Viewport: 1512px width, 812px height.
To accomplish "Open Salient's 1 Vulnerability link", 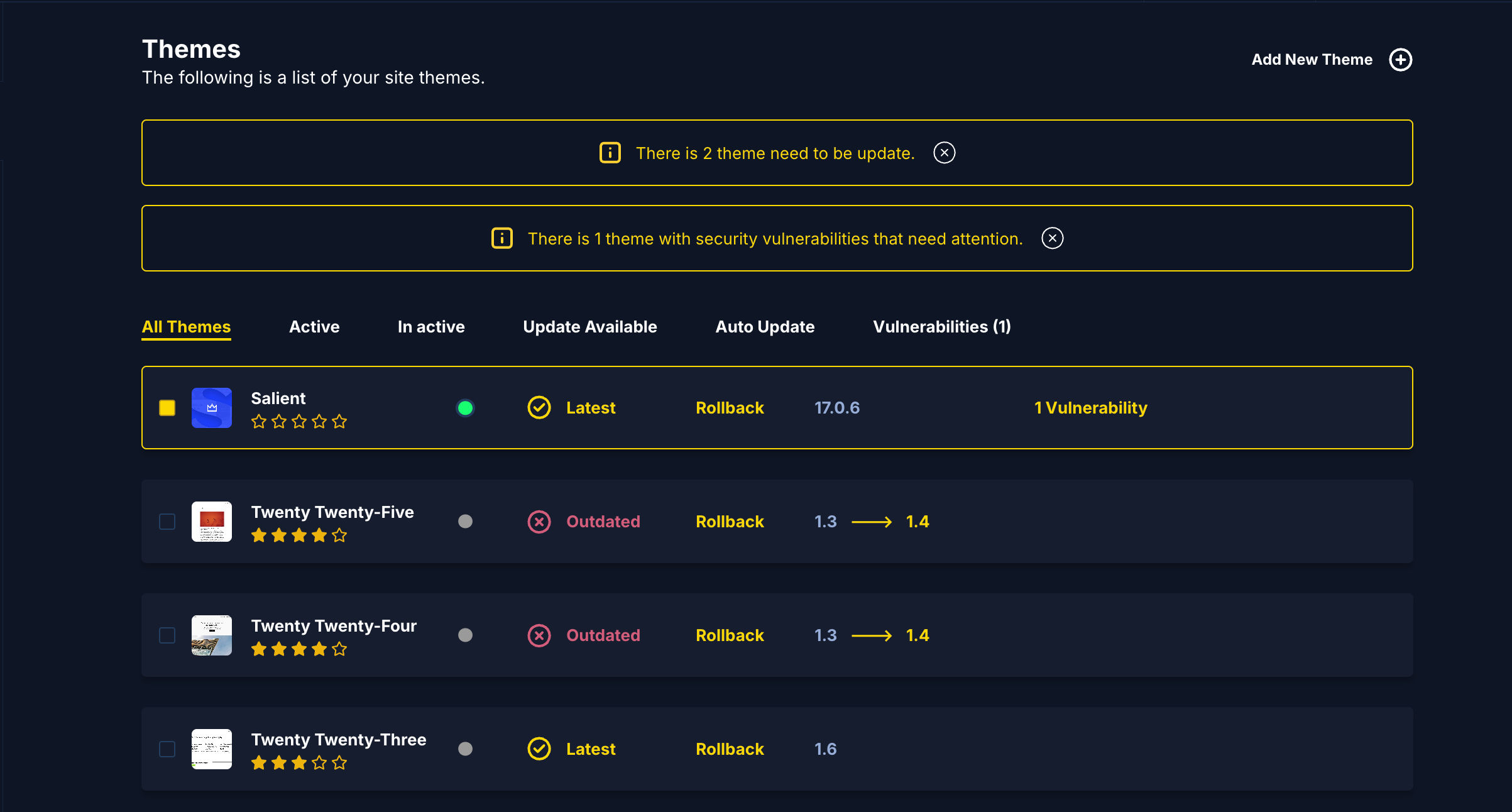I will pyautogui.click(x=1090, y=408).
